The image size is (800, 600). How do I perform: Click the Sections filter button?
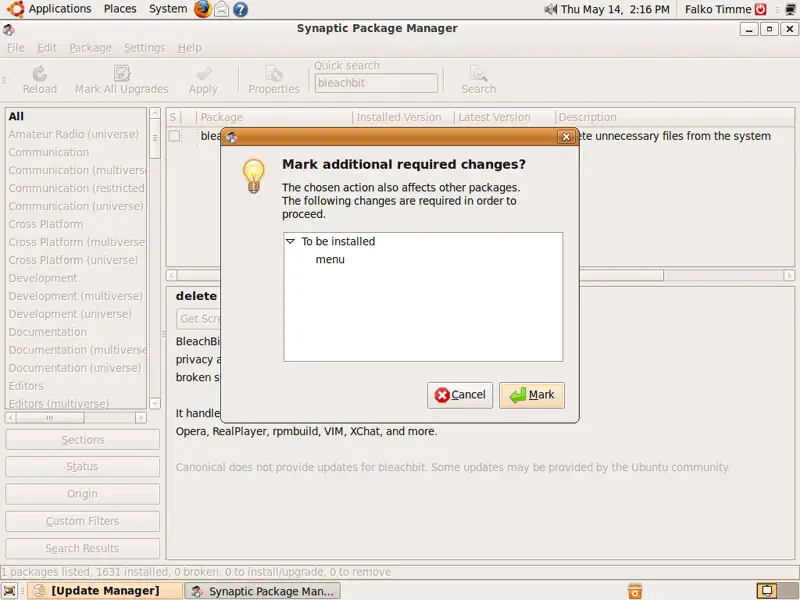click(x=82, y=440)
